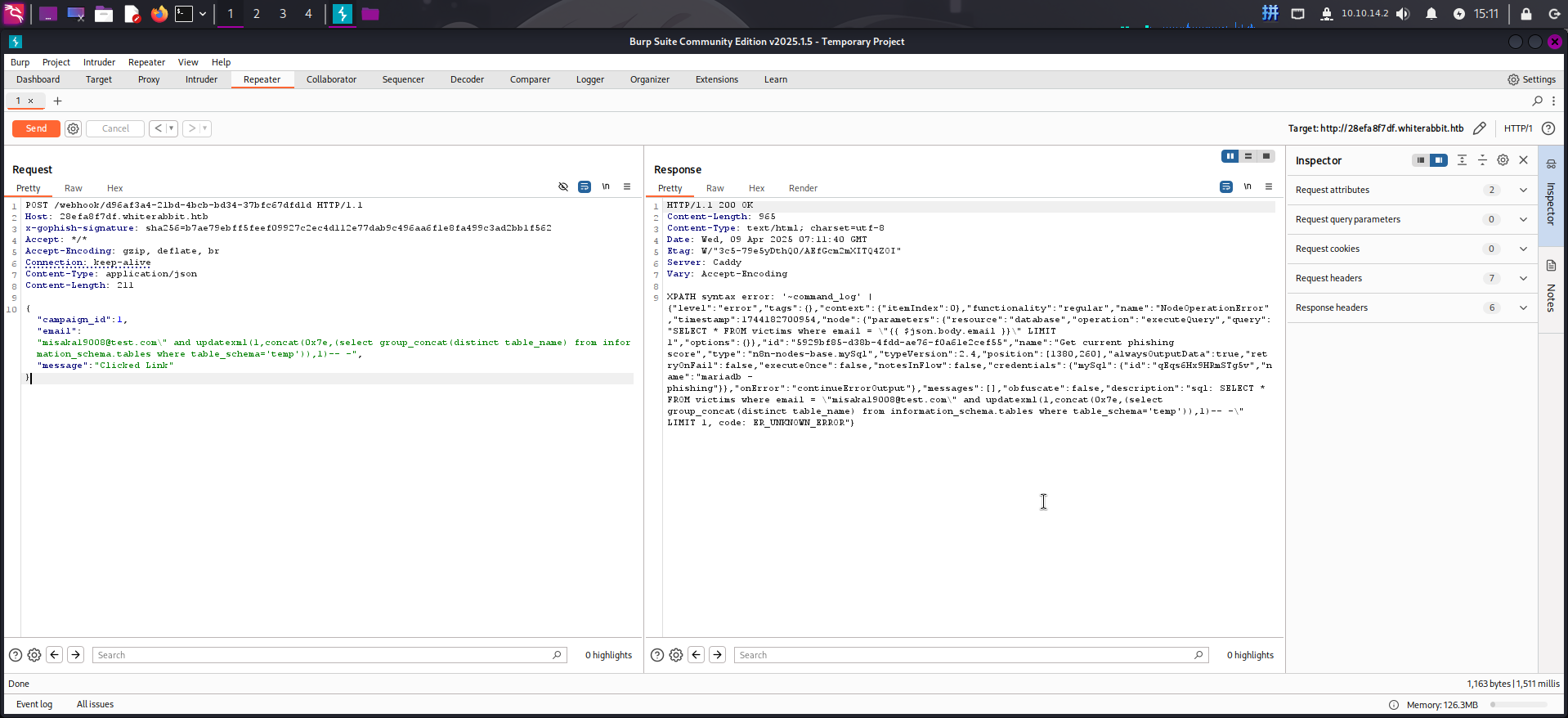The image size is (1568, 718).
Task: Click the Cancel button
Action: pyautogui.click(x=115, y=128)
